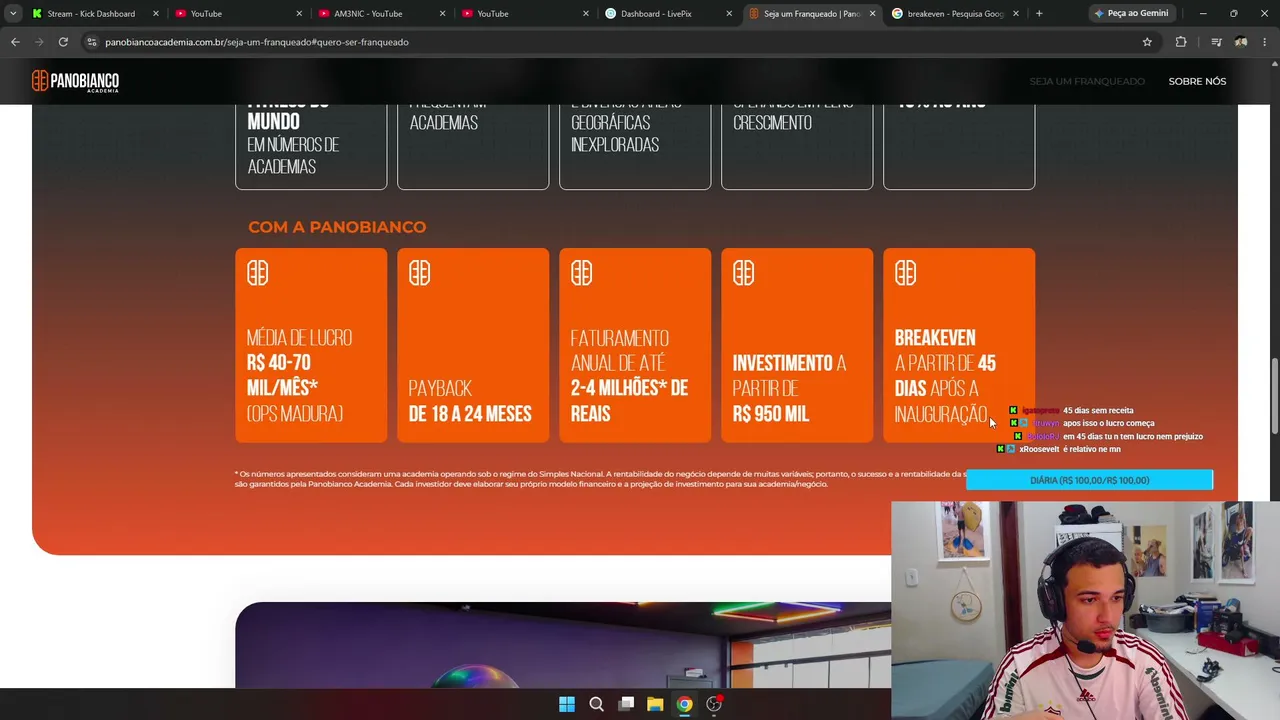Click the Panobianco Academia logo

click(x=75, y=81)
